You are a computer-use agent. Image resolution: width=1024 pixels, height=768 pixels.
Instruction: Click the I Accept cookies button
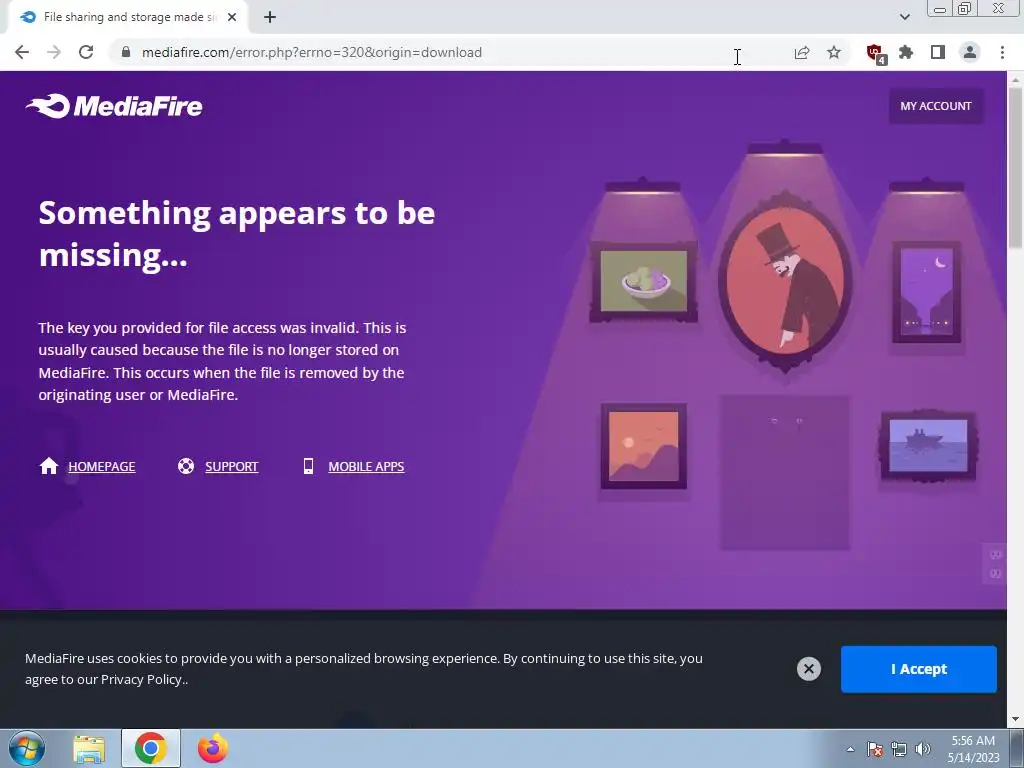[x=918, y=669]
